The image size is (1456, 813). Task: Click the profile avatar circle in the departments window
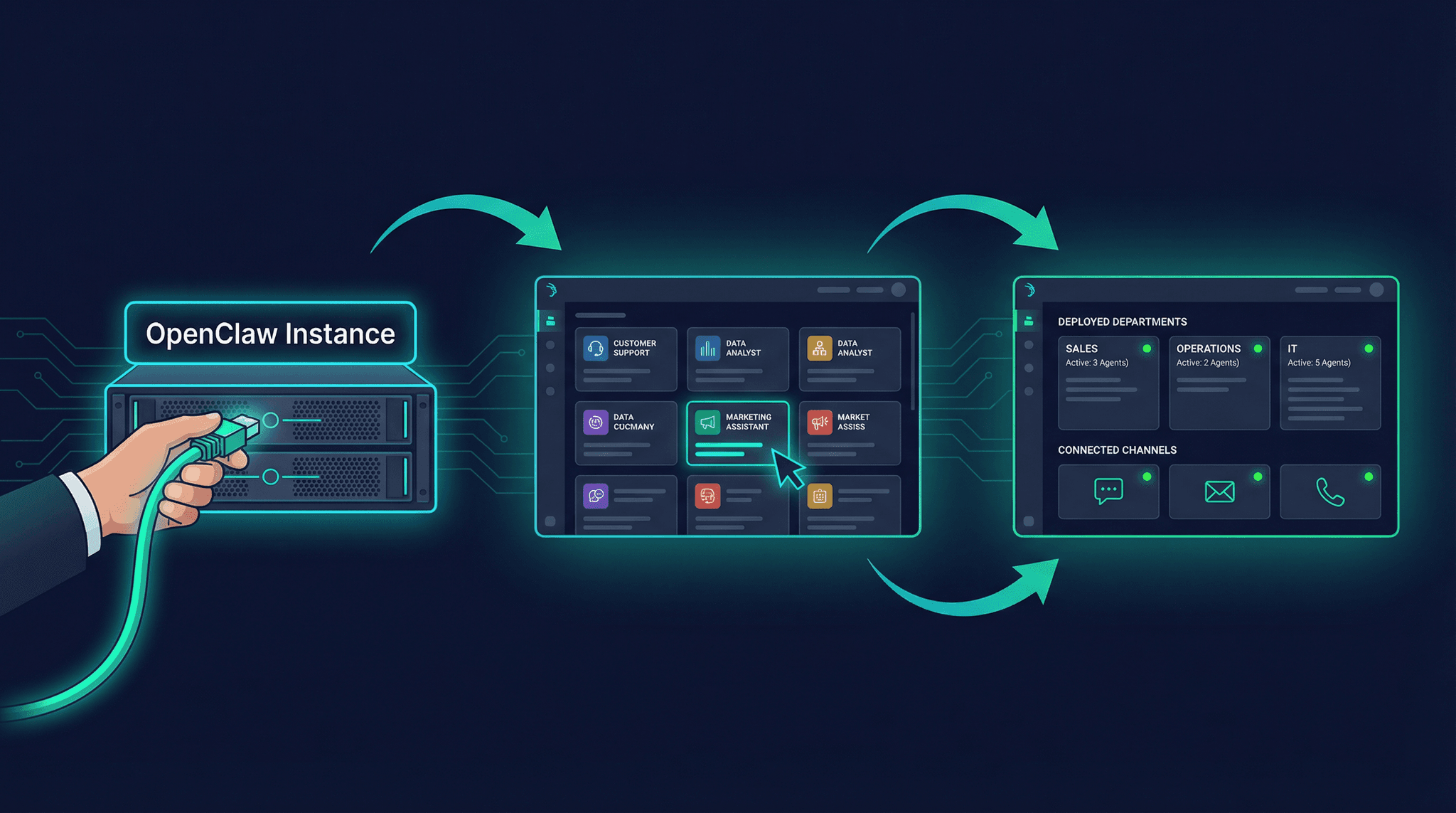click(1376, 289)
